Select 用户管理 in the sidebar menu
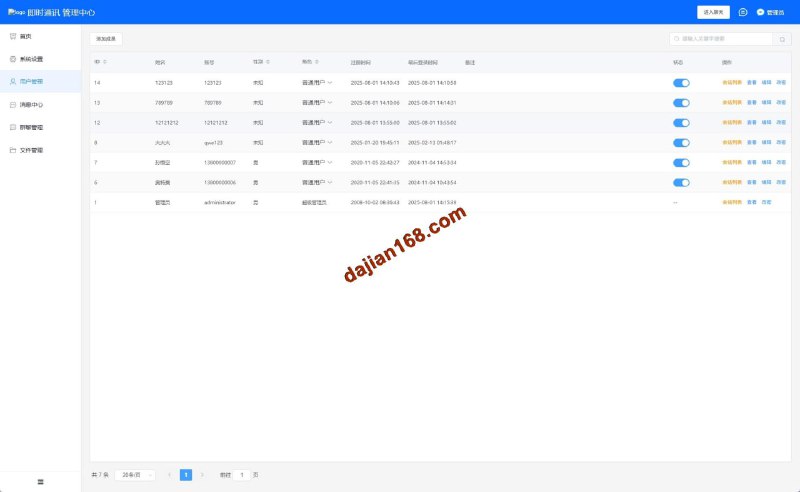Image resolution: width=800 pixels, height=492 pixels. [x=31, y=81]
